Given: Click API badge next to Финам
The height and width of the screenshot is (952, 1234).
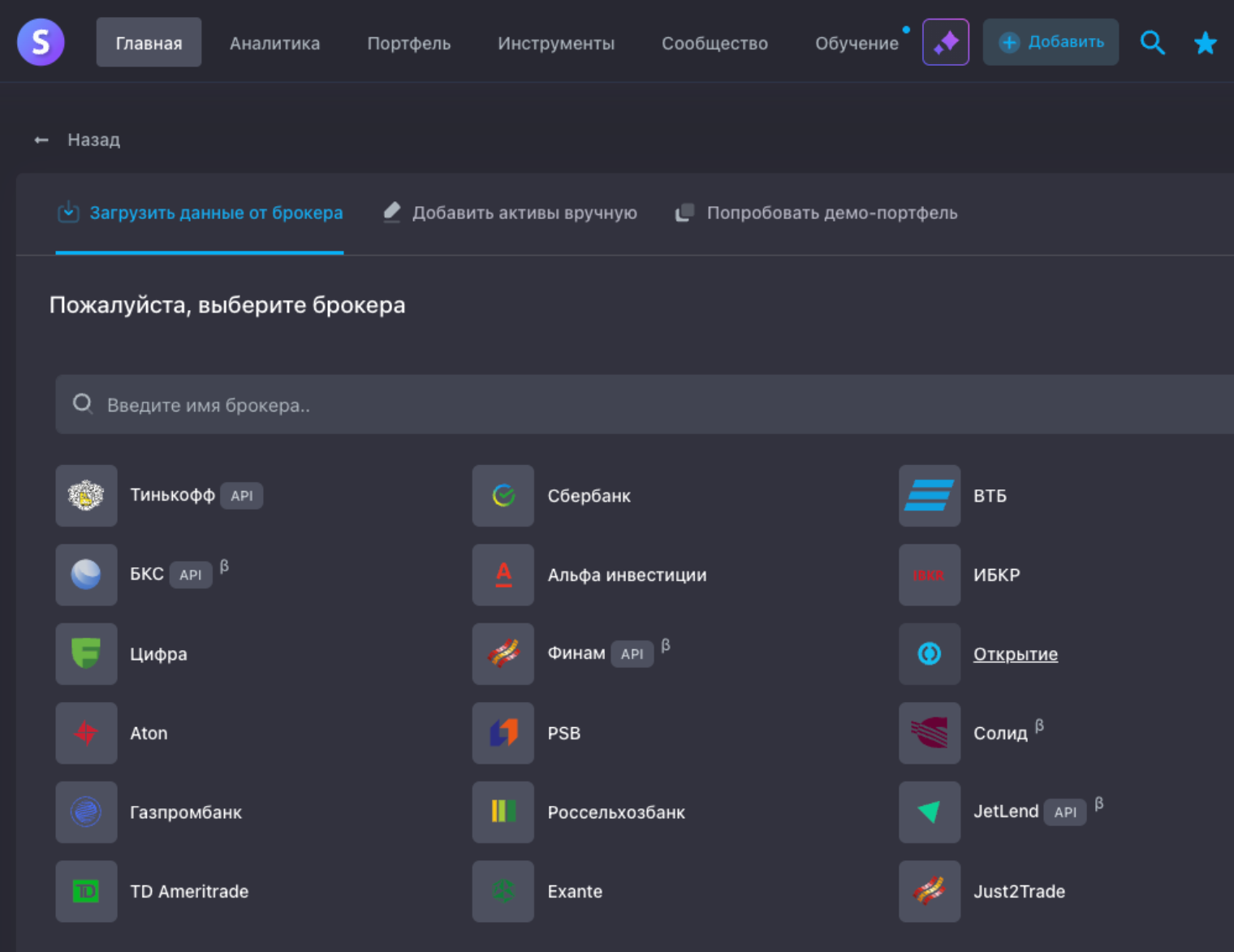Looking at the screenshot, I should [x=632, y=654].
